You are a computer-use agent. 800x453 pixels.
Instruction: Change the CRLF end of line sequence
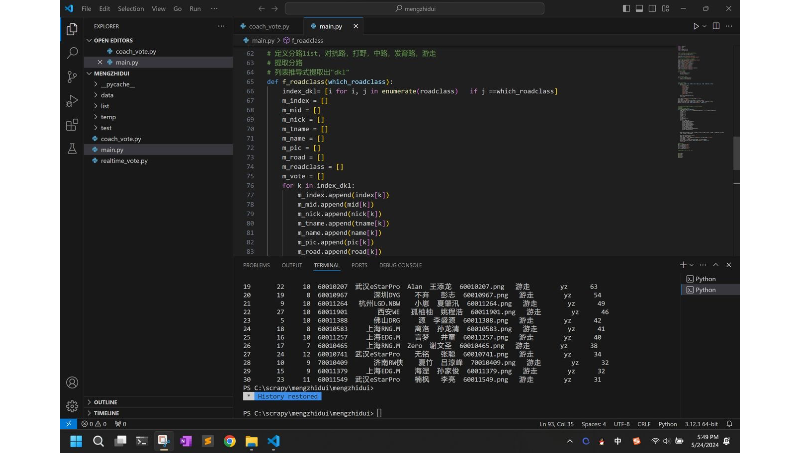(644, 424)
